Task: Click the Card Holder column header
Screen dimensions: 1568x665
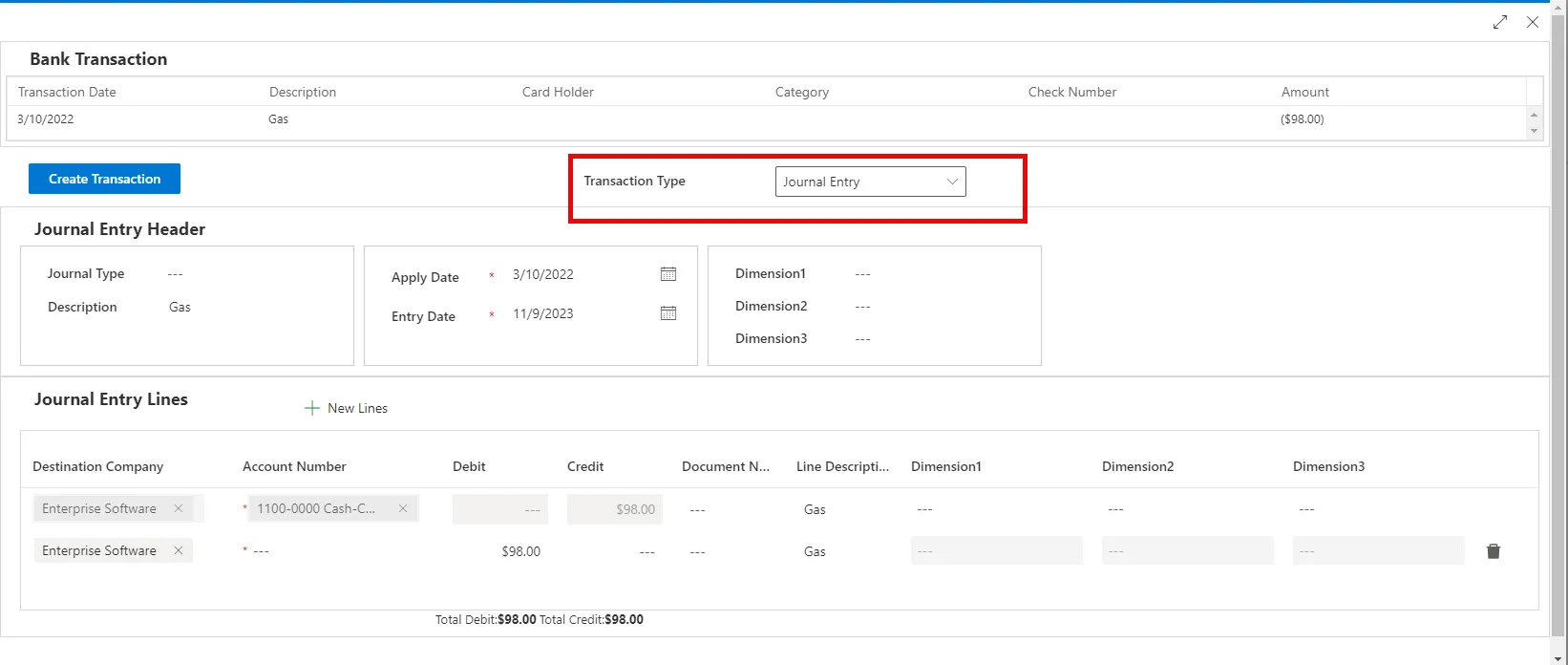Action: point(558,92)
